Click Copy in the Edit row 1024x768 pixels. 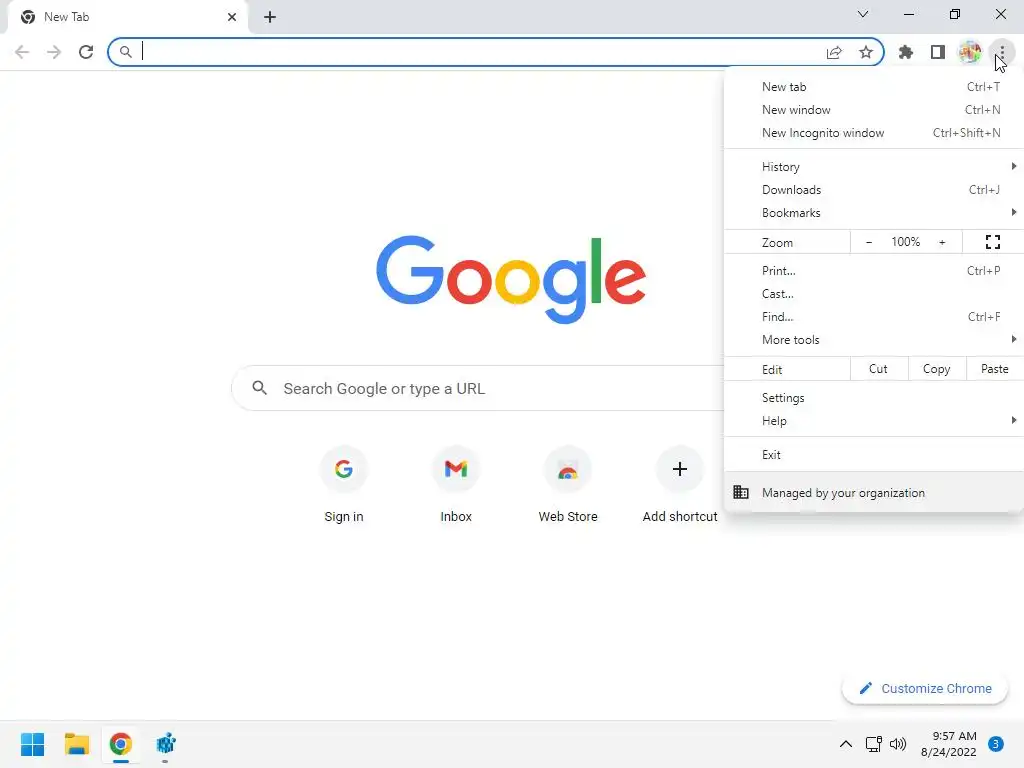(x=936, y=369)
